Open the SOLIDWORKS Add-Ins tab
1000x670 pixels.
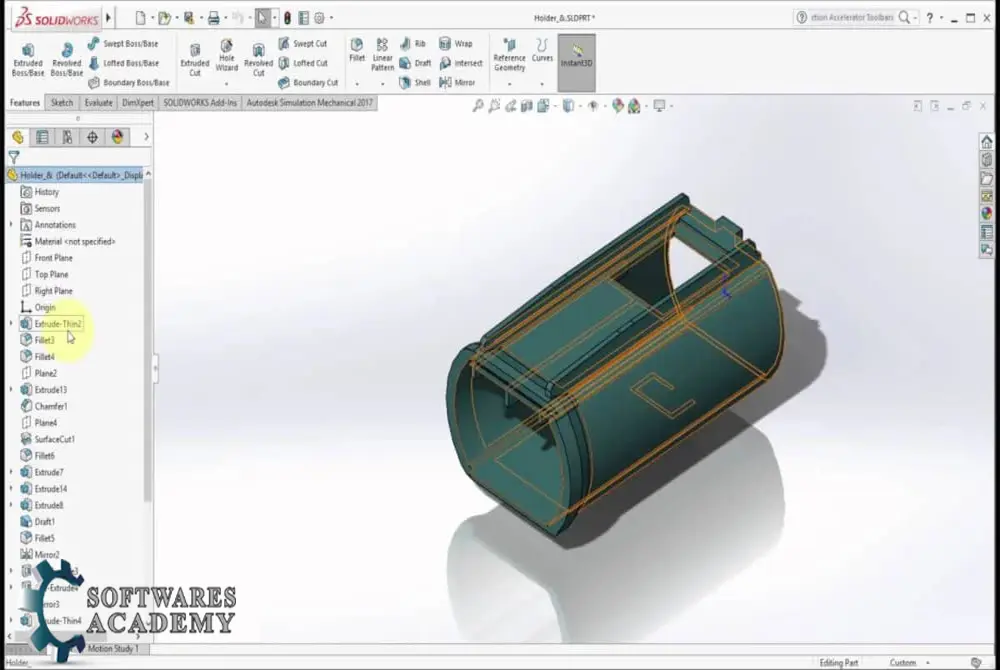pyautogui.click(x=200, y=103)
